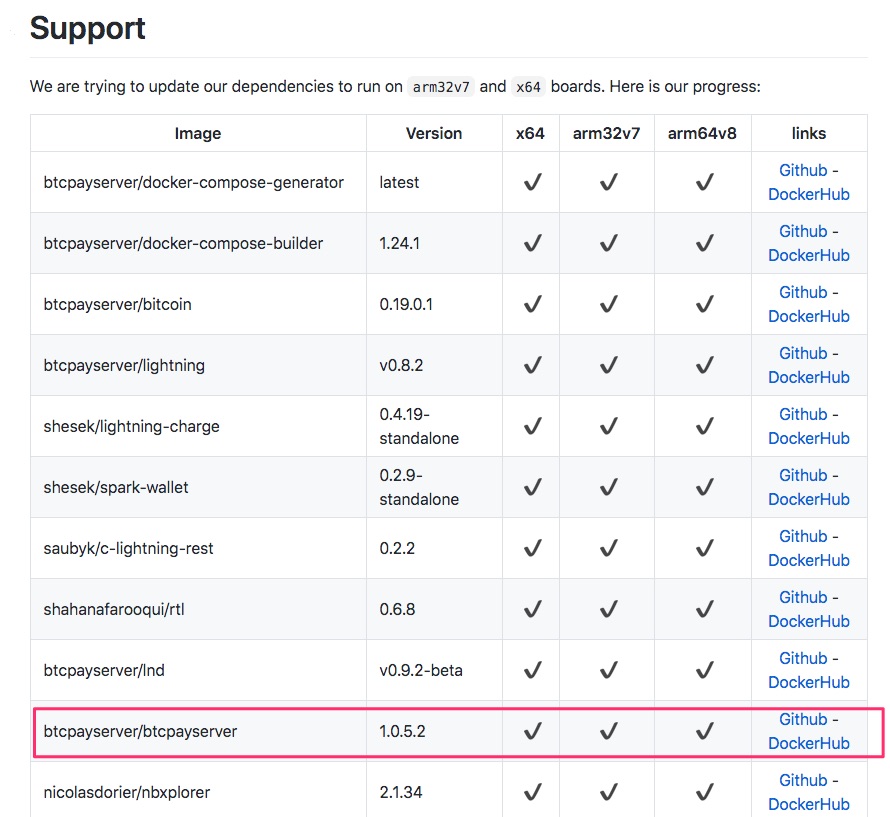Open Github link for shesek/lightning-charge
The image size is (890, 817).
(x=803, y=414)
